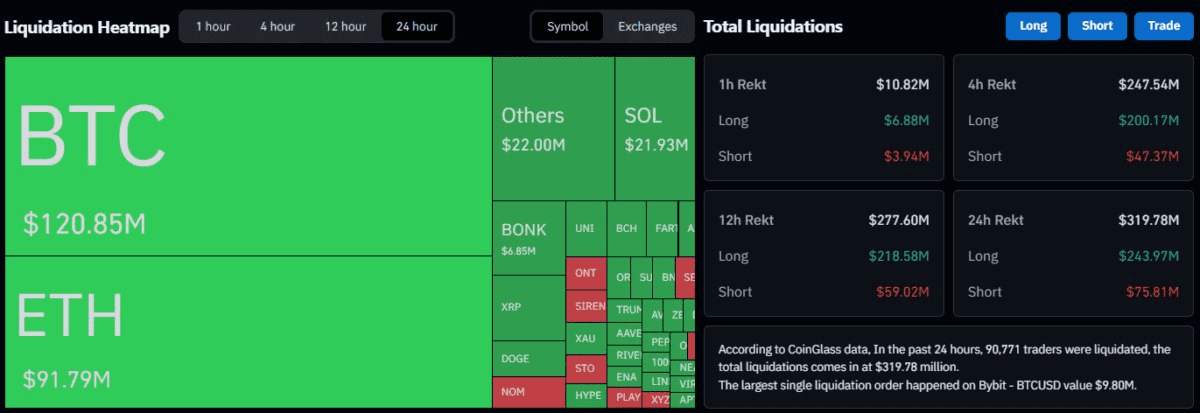The height and width of the screenshot is (413, 1200).
Task: Click the red SIREN tile
Action: [586, 305]
